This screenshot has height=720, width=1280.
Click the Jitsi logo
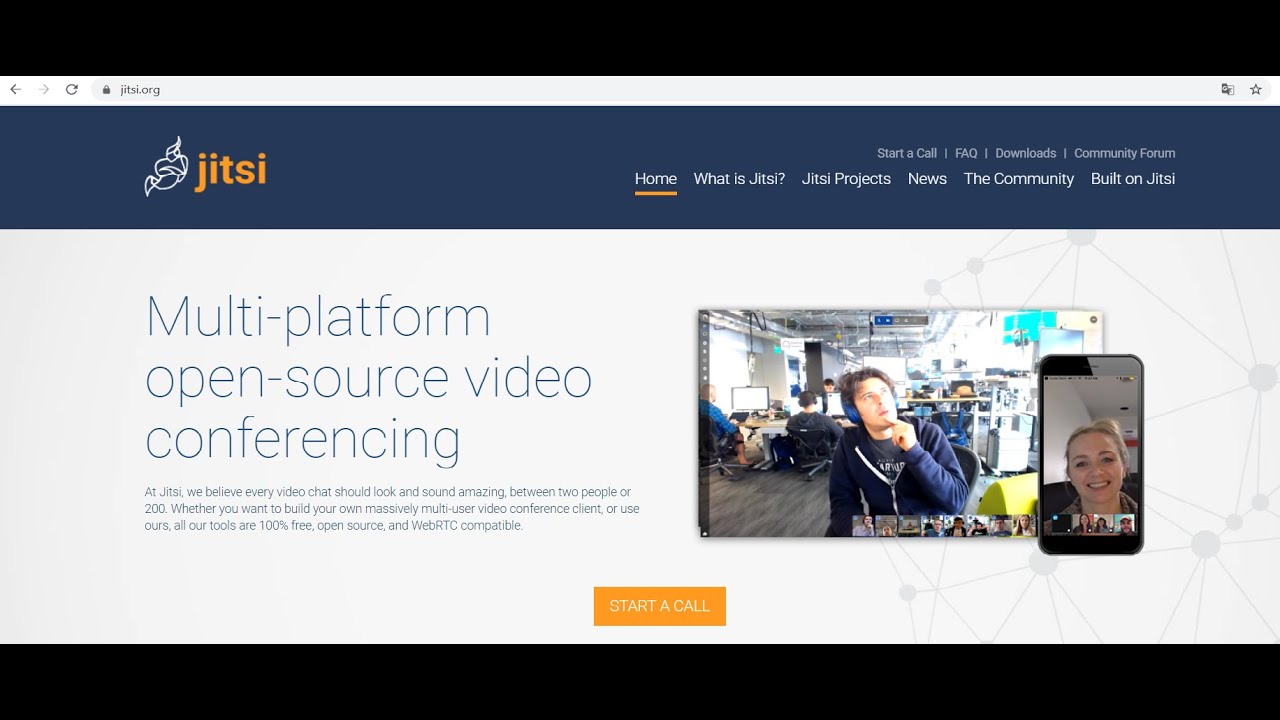point(206,166)
